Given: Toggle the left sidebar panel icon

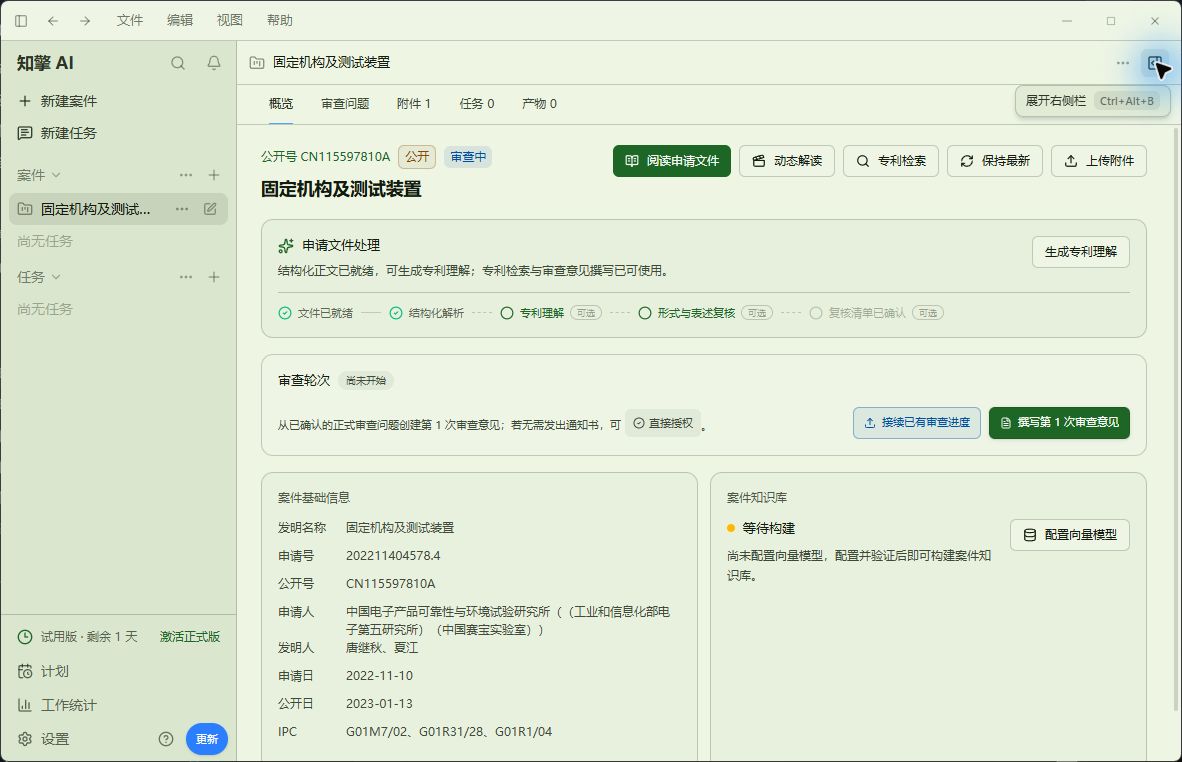Looking at the screenshot, I should [21, 20].
